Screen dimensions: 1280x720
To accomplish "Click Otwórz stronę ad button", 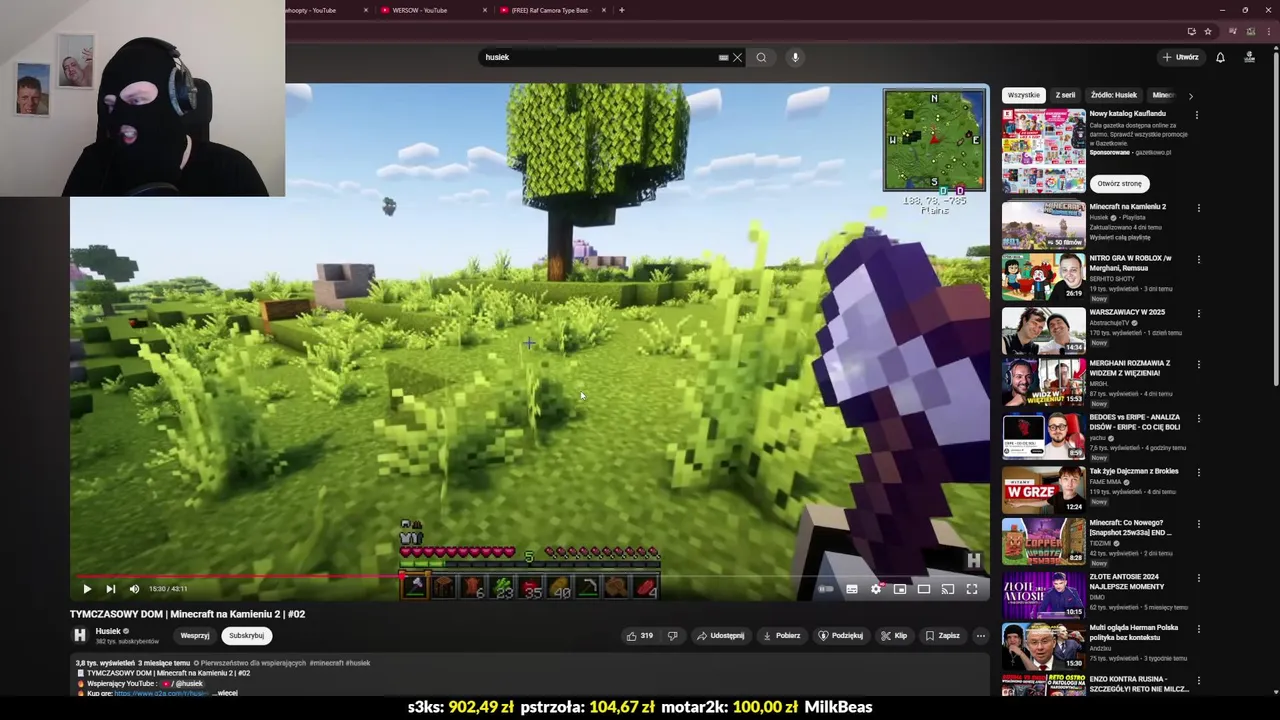I will pyautogui.click(x=1119, y=184).
